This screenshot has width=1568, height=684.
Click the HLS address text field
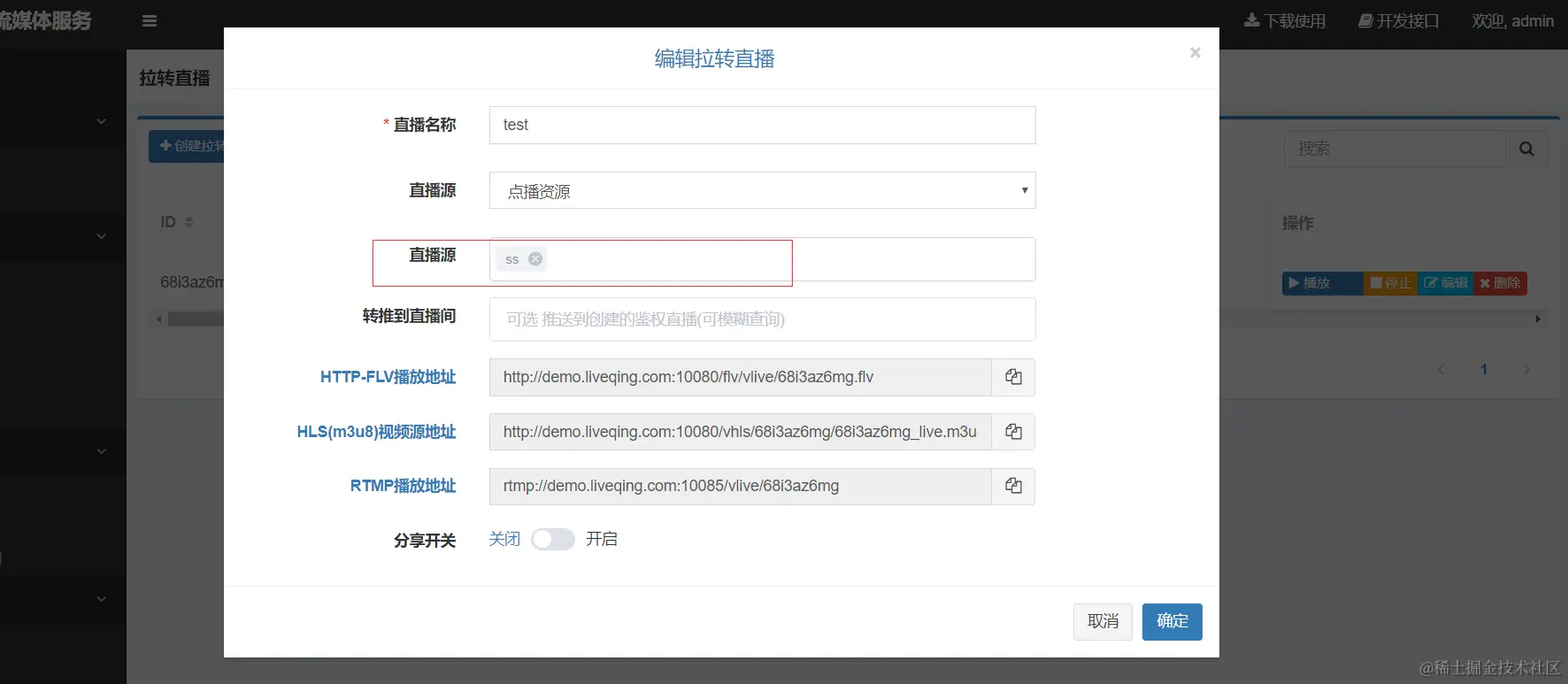tap(740, 432)
